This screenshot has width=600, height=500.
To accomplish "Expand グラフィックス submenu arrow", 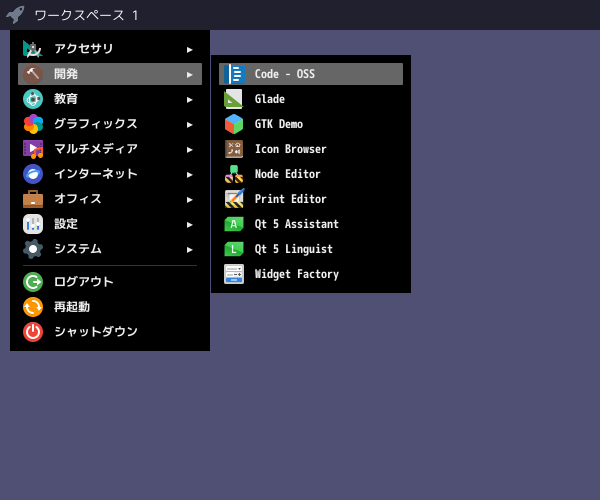I will pos(189,125).
